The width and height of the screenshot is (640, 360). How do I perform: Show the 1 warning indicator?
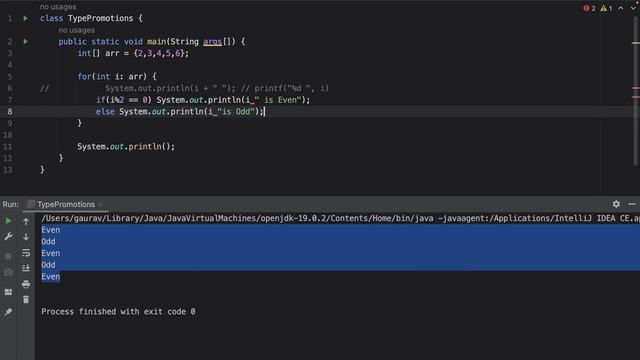(606, 8)
